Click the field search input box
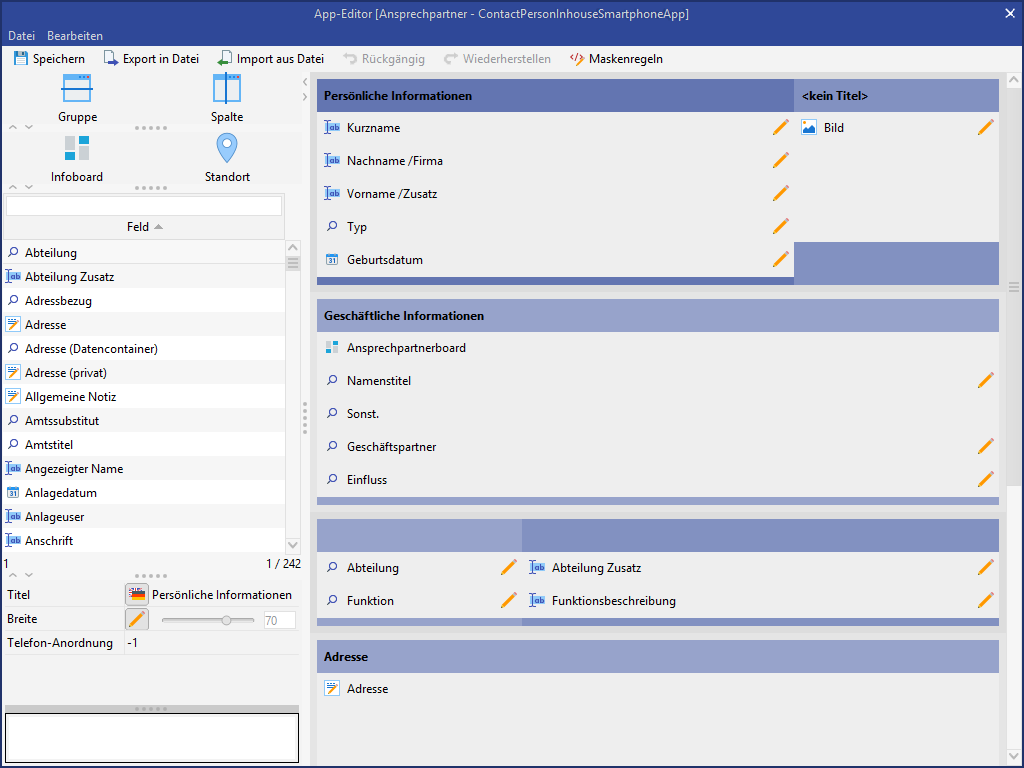Viewport: 1024px width, 768px height. coord(144,206)
